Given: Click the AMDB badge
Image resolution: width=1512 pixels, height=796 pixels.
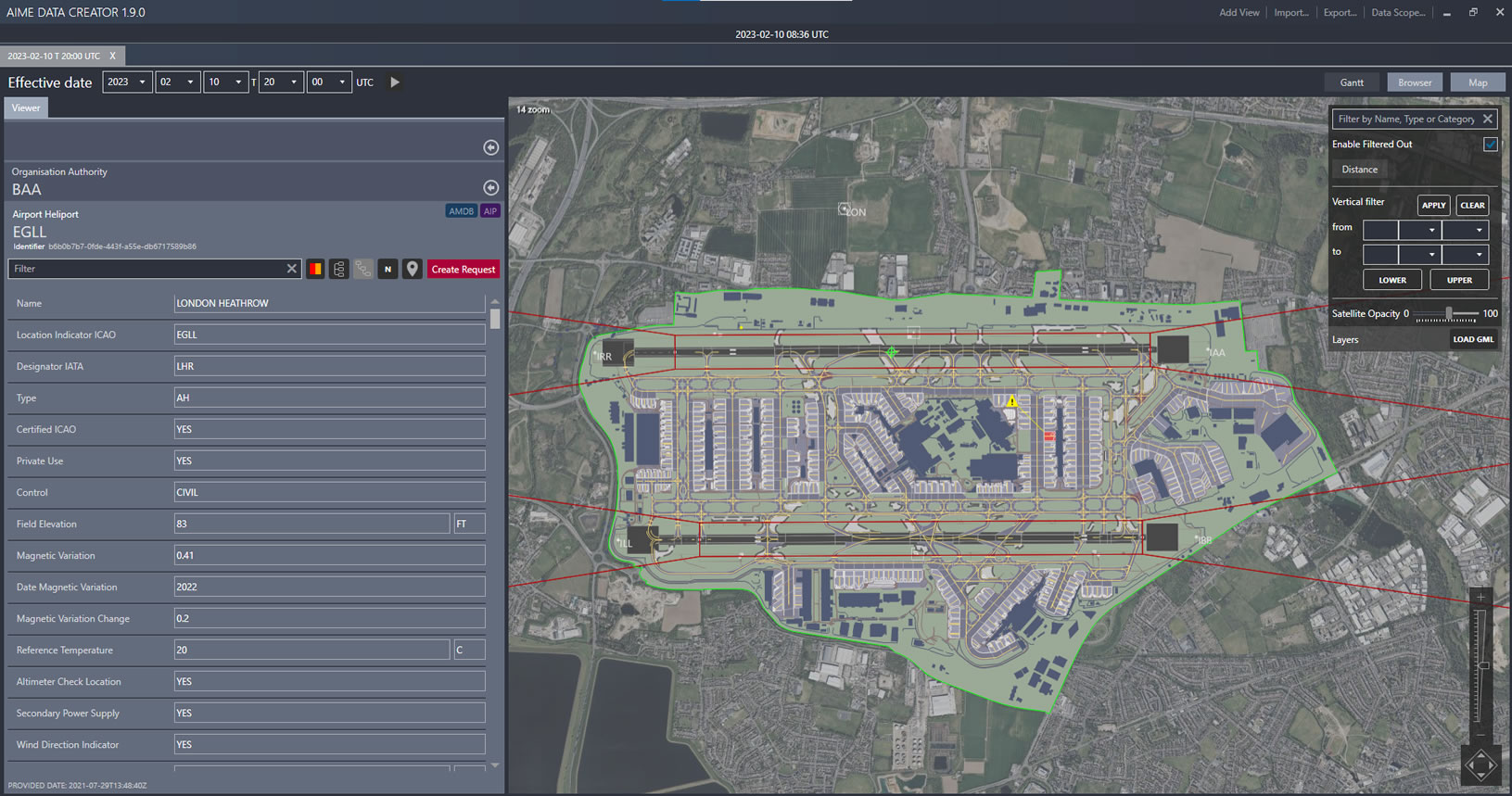Looking at the screenshot, I should coord(461,211).
